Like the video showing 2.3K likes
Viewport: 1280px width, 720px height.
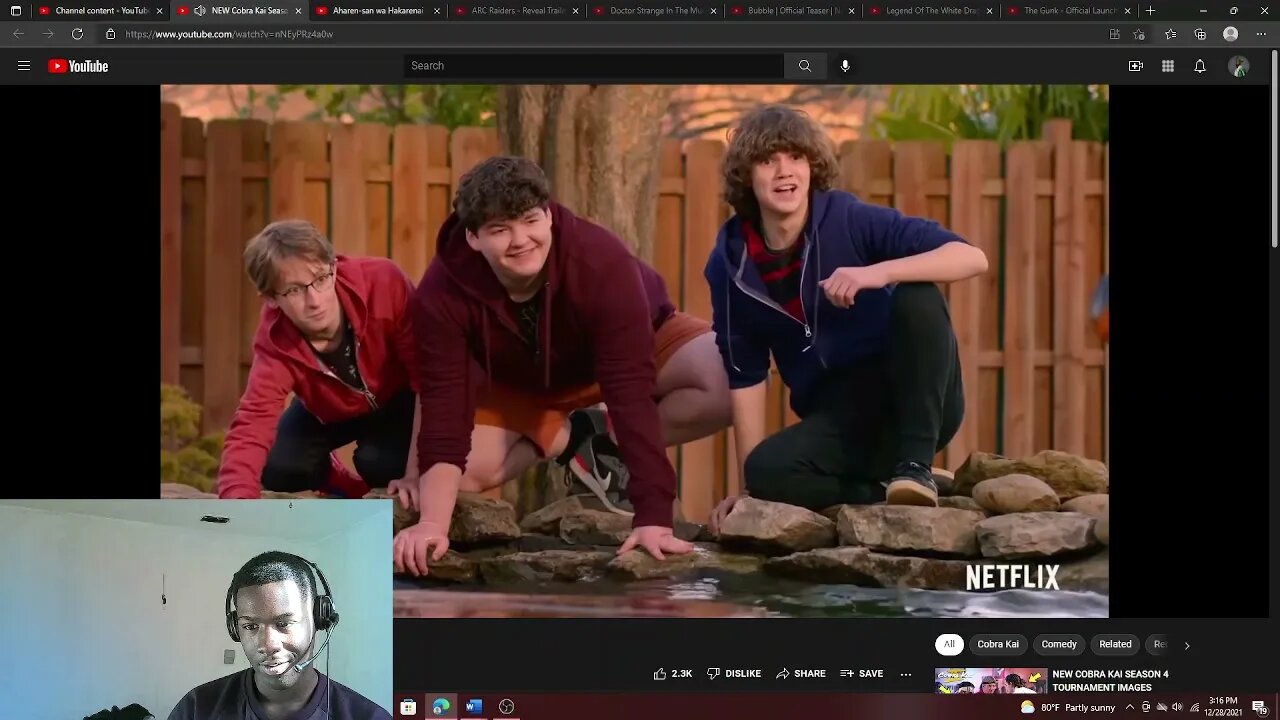(673, 674)
